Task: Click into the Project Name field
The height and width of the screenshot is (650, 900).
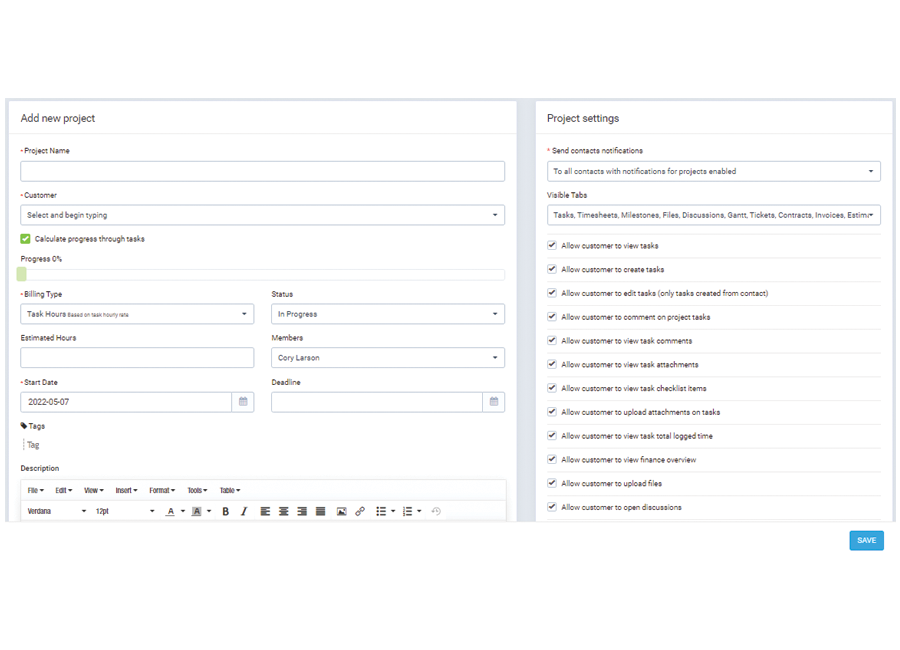Action: 262,171
